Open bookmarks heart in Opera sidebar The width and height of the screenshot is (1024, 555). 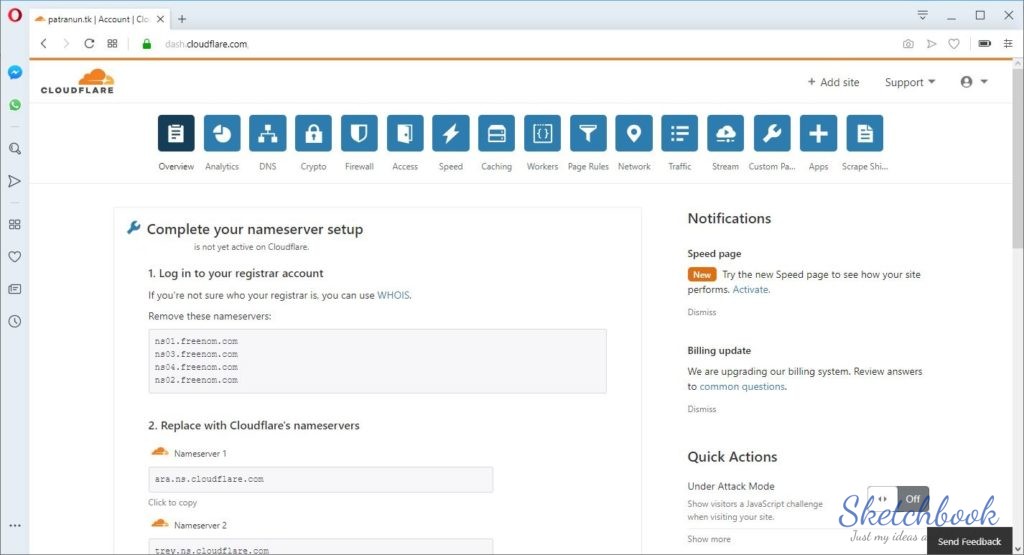14,257
